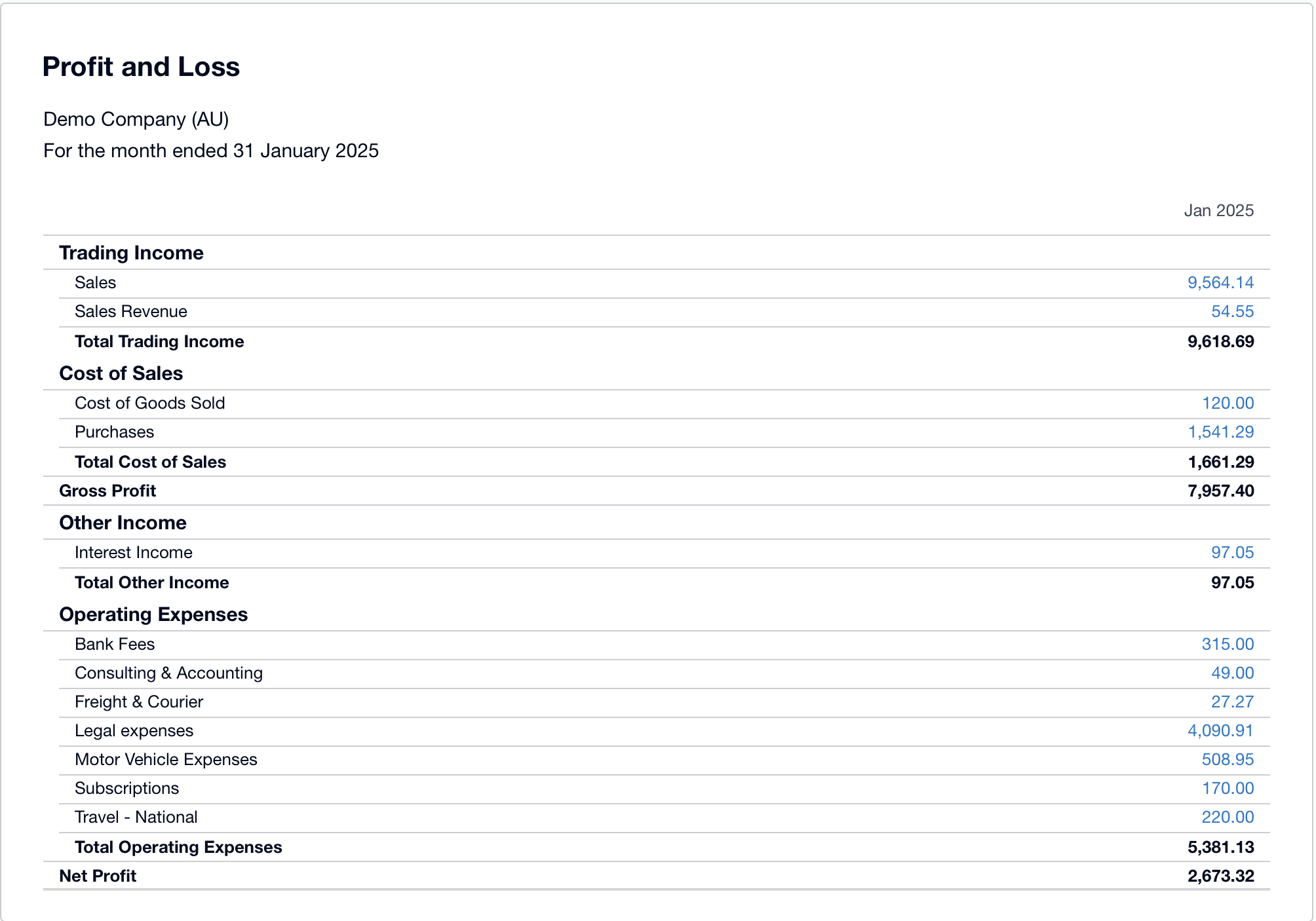Click the Interest Income row's blue amount

point(1232,552)
